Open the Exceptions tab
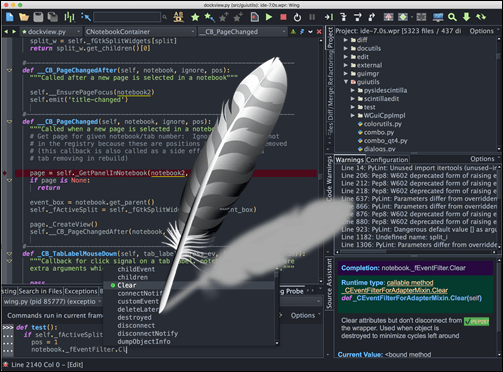This screenshot has width=503, height=372. 81,291
